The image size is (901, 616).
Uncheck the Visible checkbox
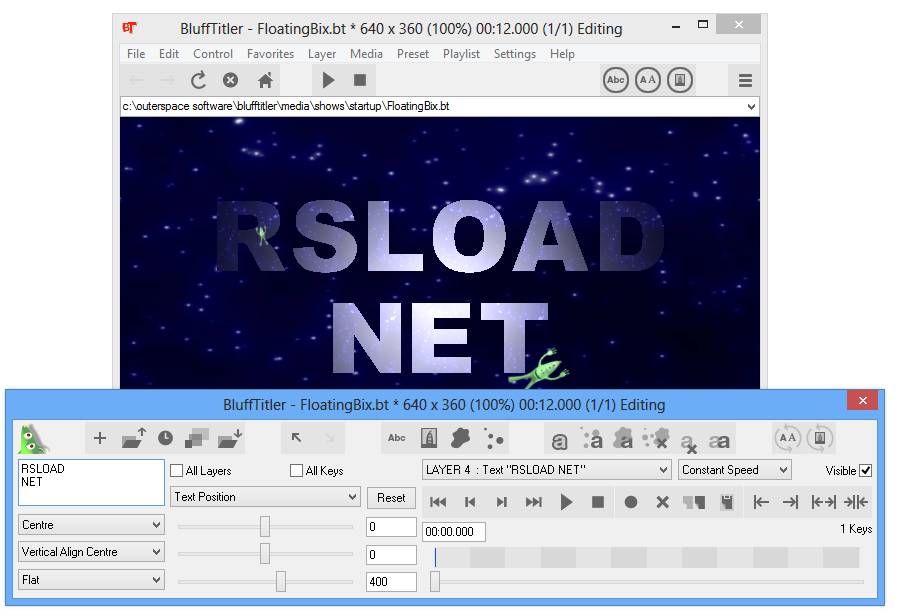(x=865, y=471)
